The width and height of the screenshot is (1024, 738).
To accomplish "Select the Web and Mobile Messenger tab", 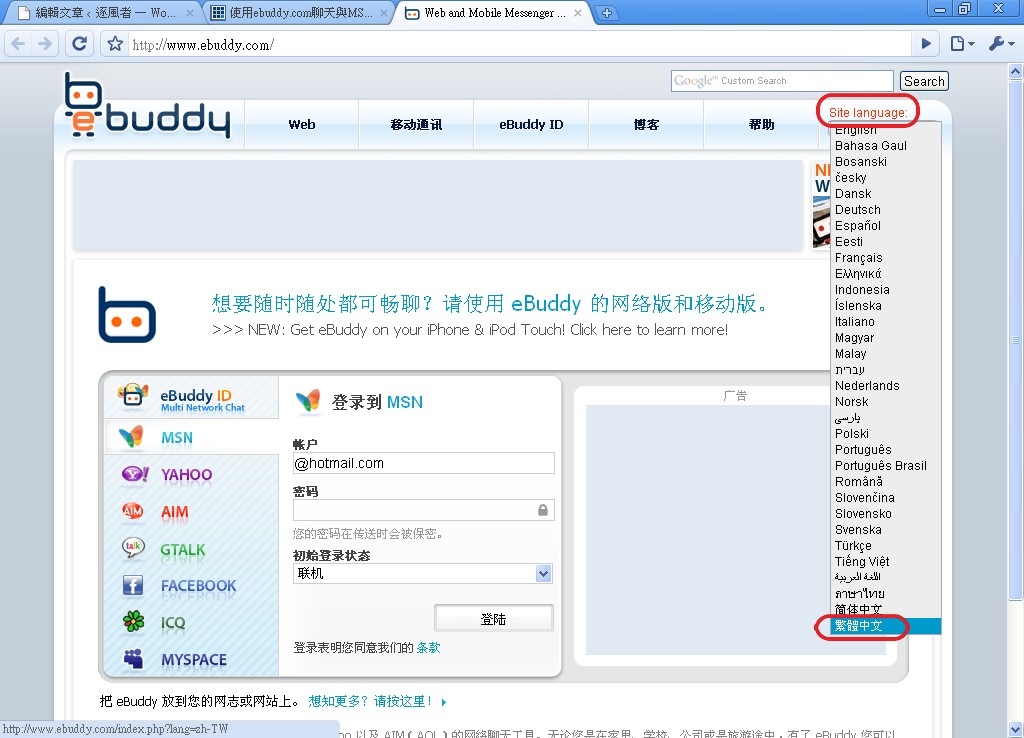I will [493, 13].
